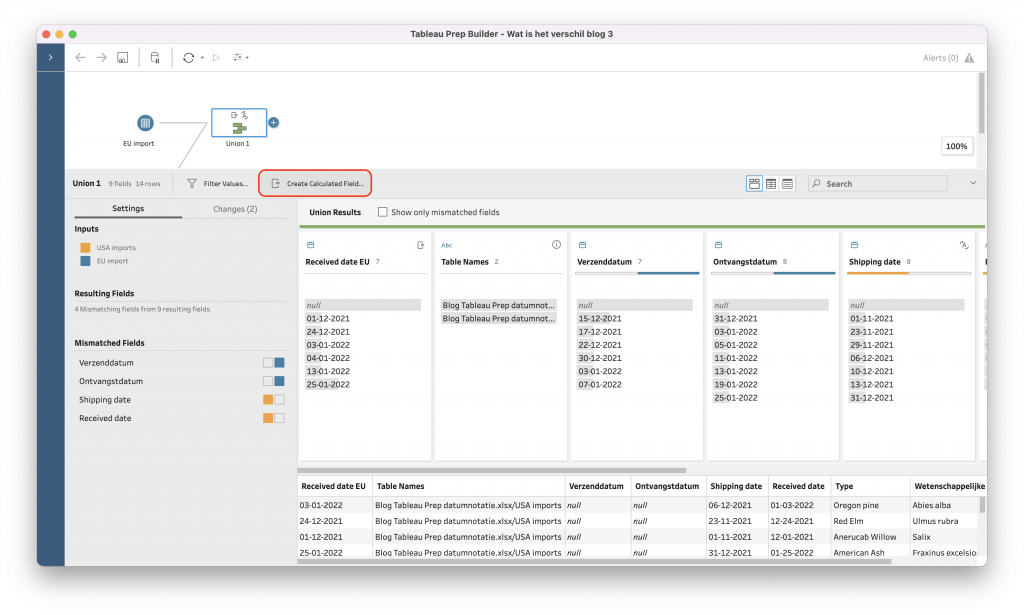Switch to the data grid view icon
Image resolution: width=1024 pixels, height=615 pixels.
(x=771, y=184)
